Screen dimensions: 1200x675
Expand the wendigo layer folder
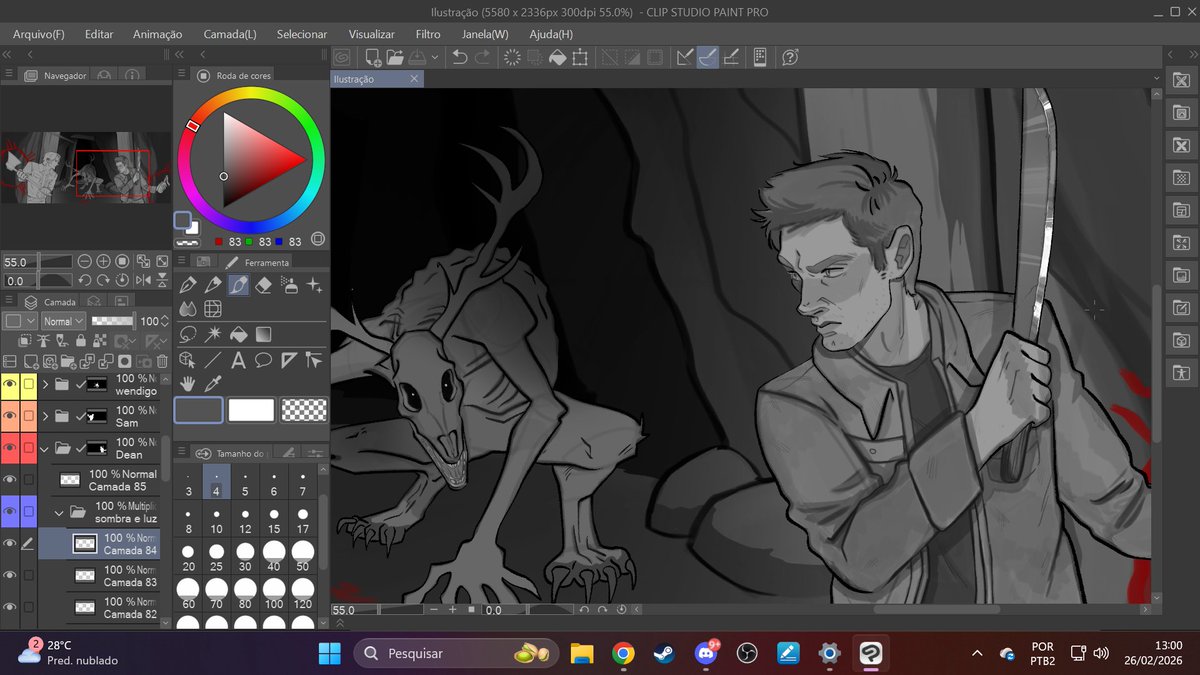click(45, 384)
